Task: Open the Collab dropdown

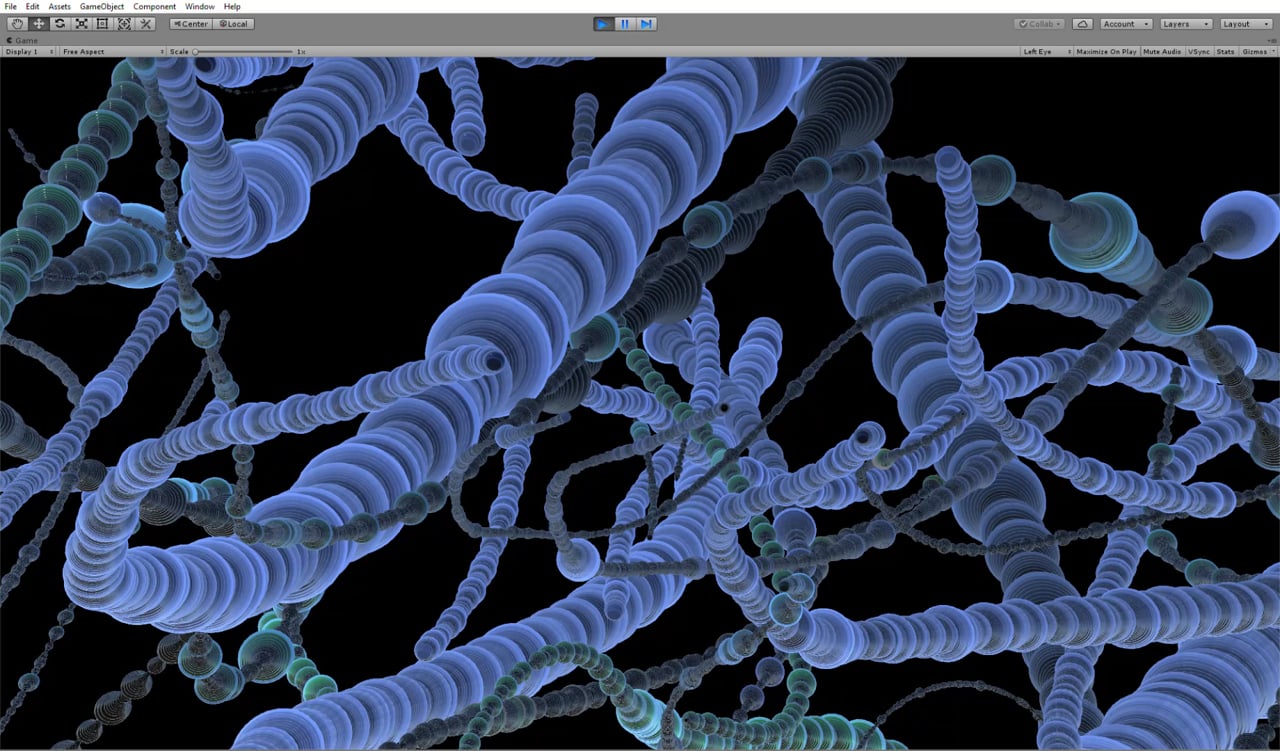Action: [1039, 23]
